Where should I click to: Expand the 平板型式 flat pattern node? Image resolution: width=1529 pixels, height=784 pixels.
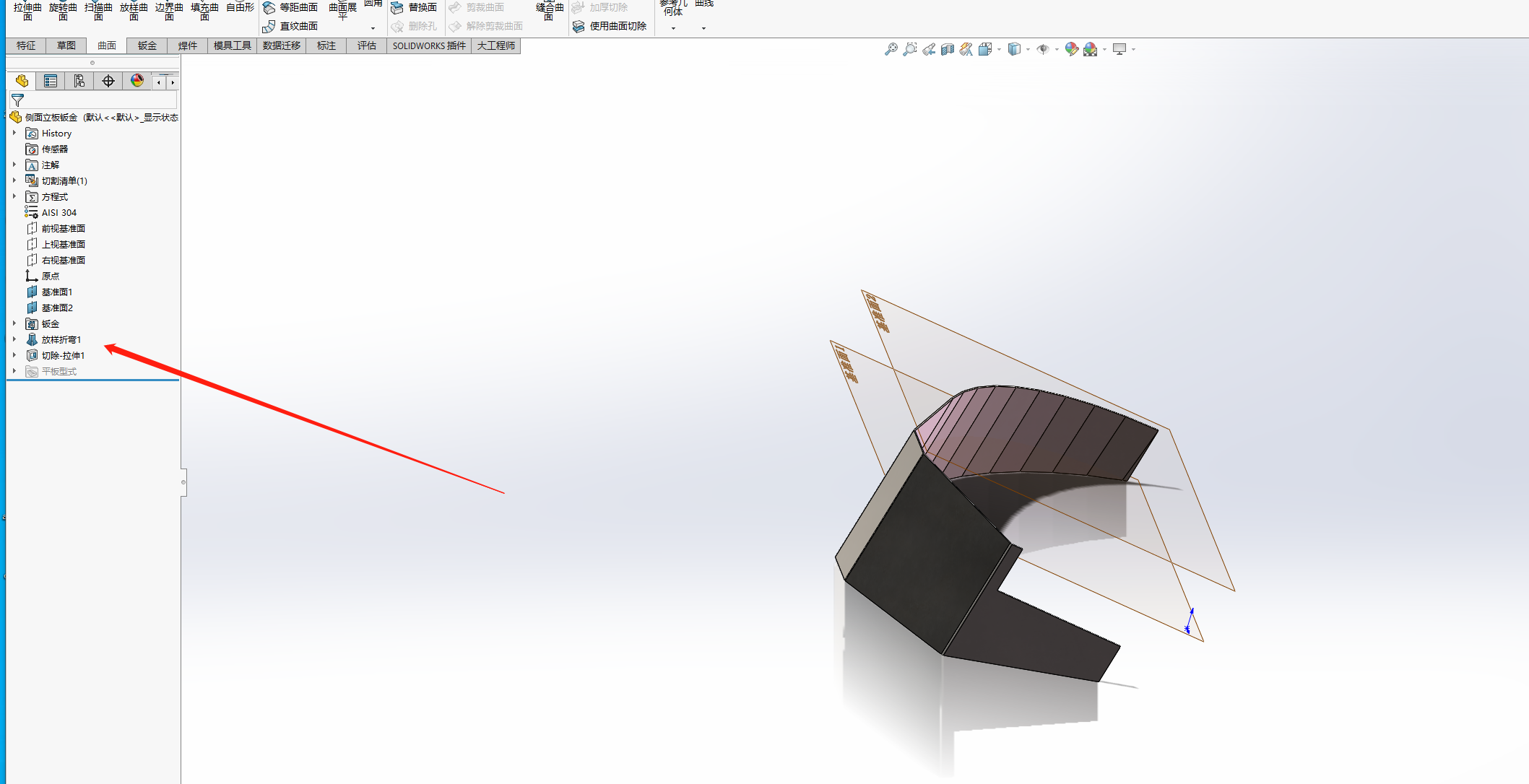tap(14, 371)
